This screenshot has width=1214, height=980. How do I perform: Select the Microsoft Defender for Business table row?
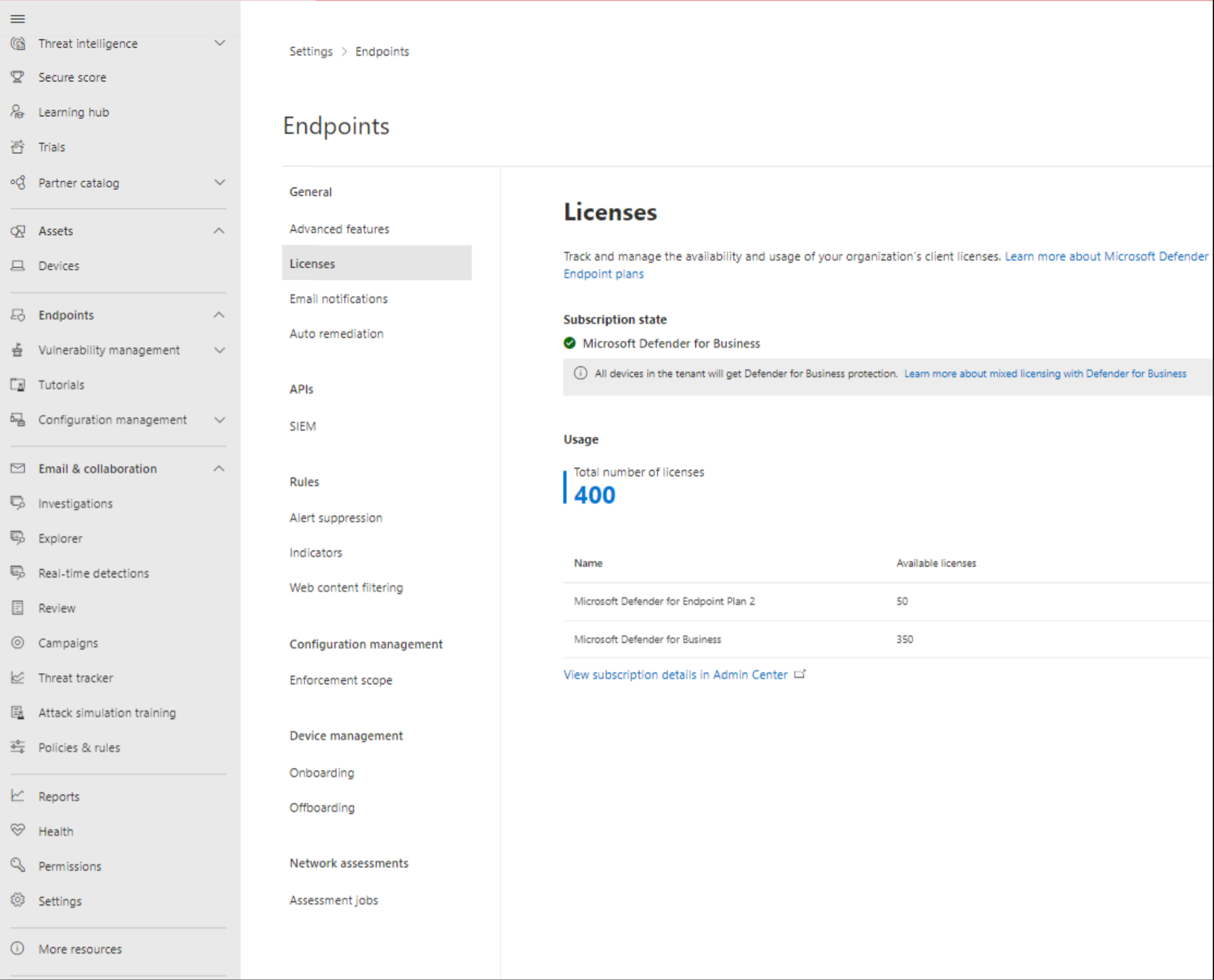pos(888,639)
